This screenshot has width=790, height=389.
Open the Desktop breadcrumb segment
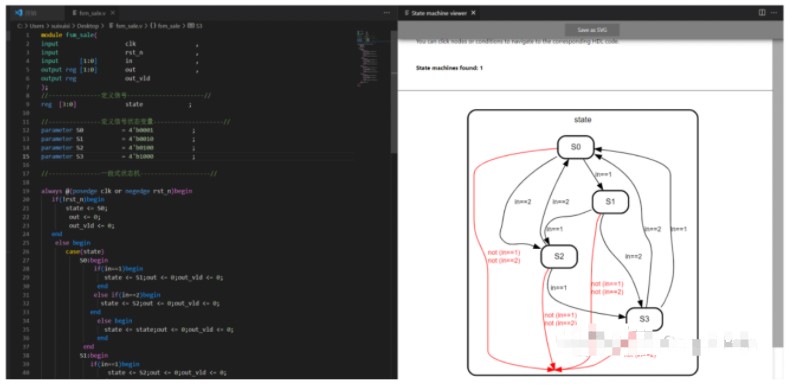[x=88, y=25]
